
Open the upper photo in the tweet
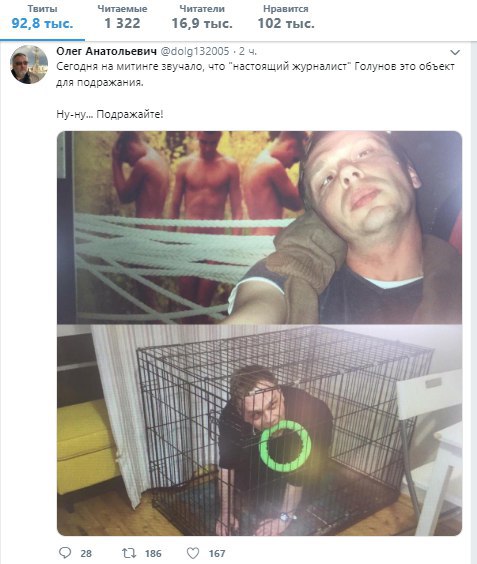[259, 227]
